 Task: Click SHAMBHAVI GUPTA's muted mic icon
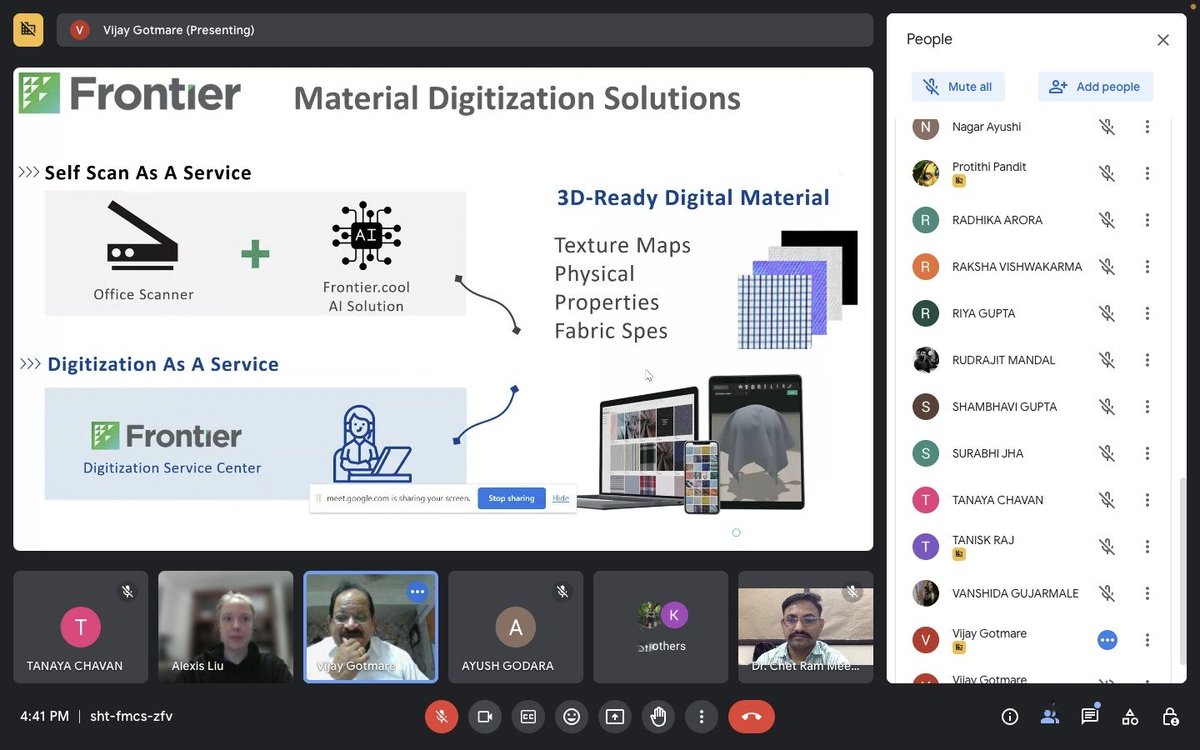[x=1107, y=407]
